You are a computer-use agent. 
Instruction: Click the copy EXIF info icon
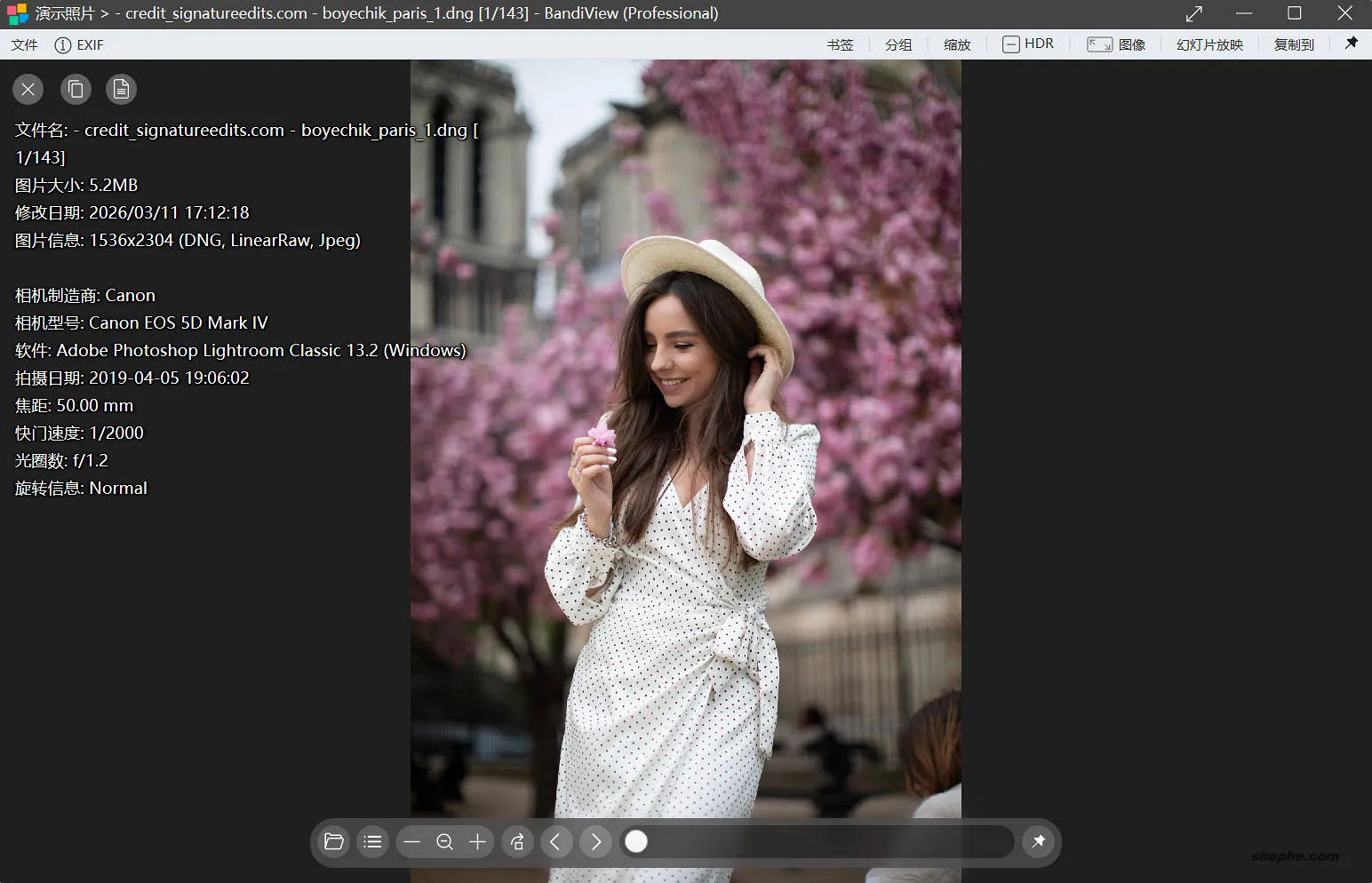[76, 89]
